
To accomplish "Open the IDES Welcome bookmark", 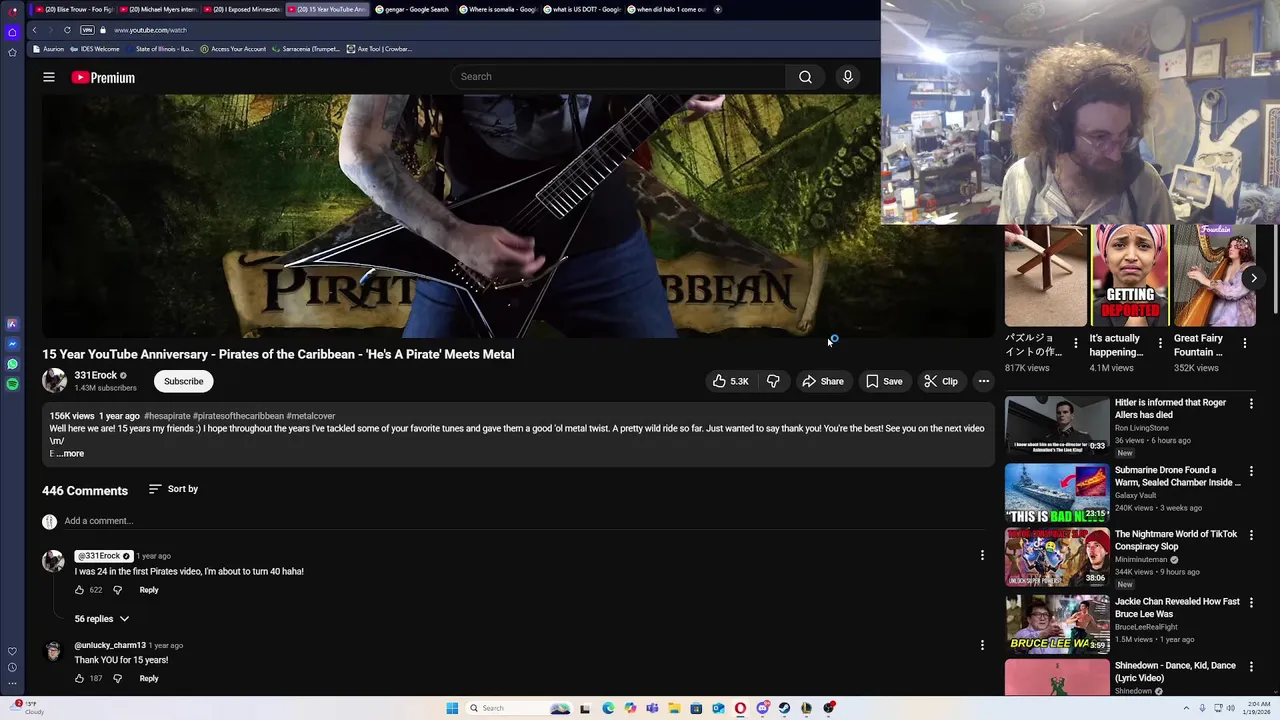I will pos(94,49).
